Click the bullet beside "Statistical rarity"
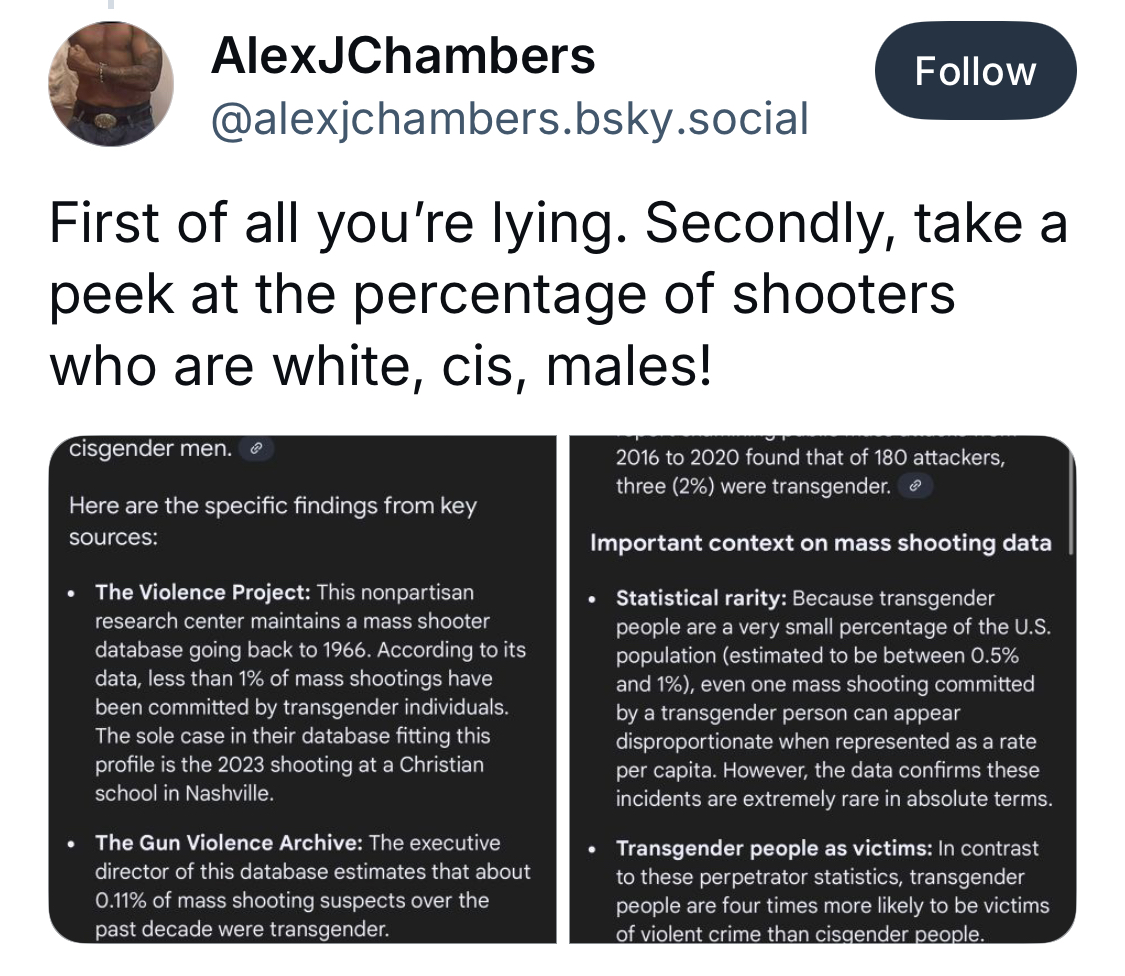 point(594,599)
